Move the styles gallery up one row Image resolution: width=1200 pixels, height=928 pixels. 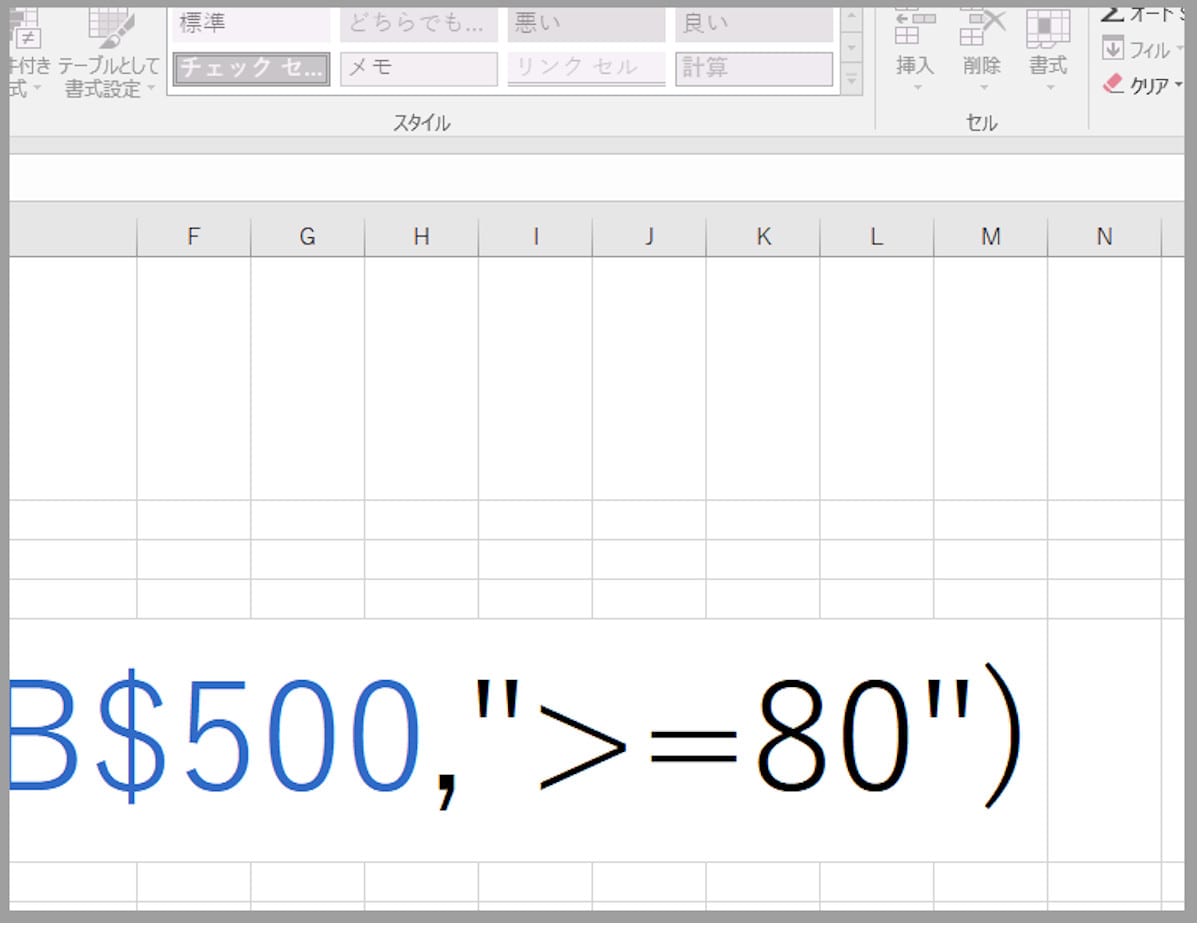click(851, 20)
